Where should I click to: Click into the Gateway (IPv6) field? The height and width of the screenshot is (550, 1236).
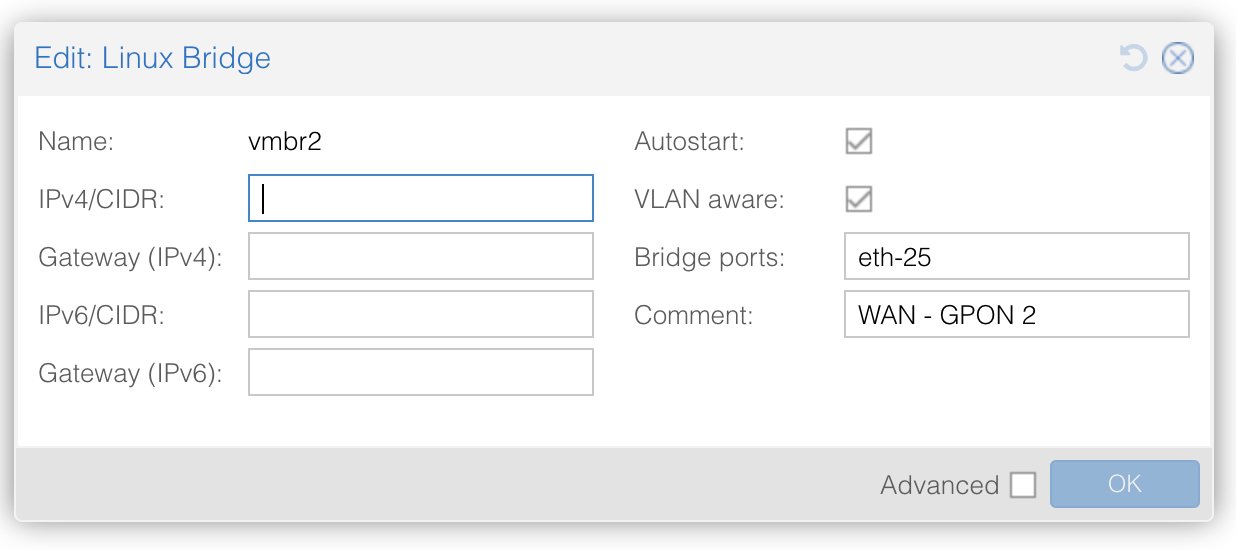click(x=421, y=373)
